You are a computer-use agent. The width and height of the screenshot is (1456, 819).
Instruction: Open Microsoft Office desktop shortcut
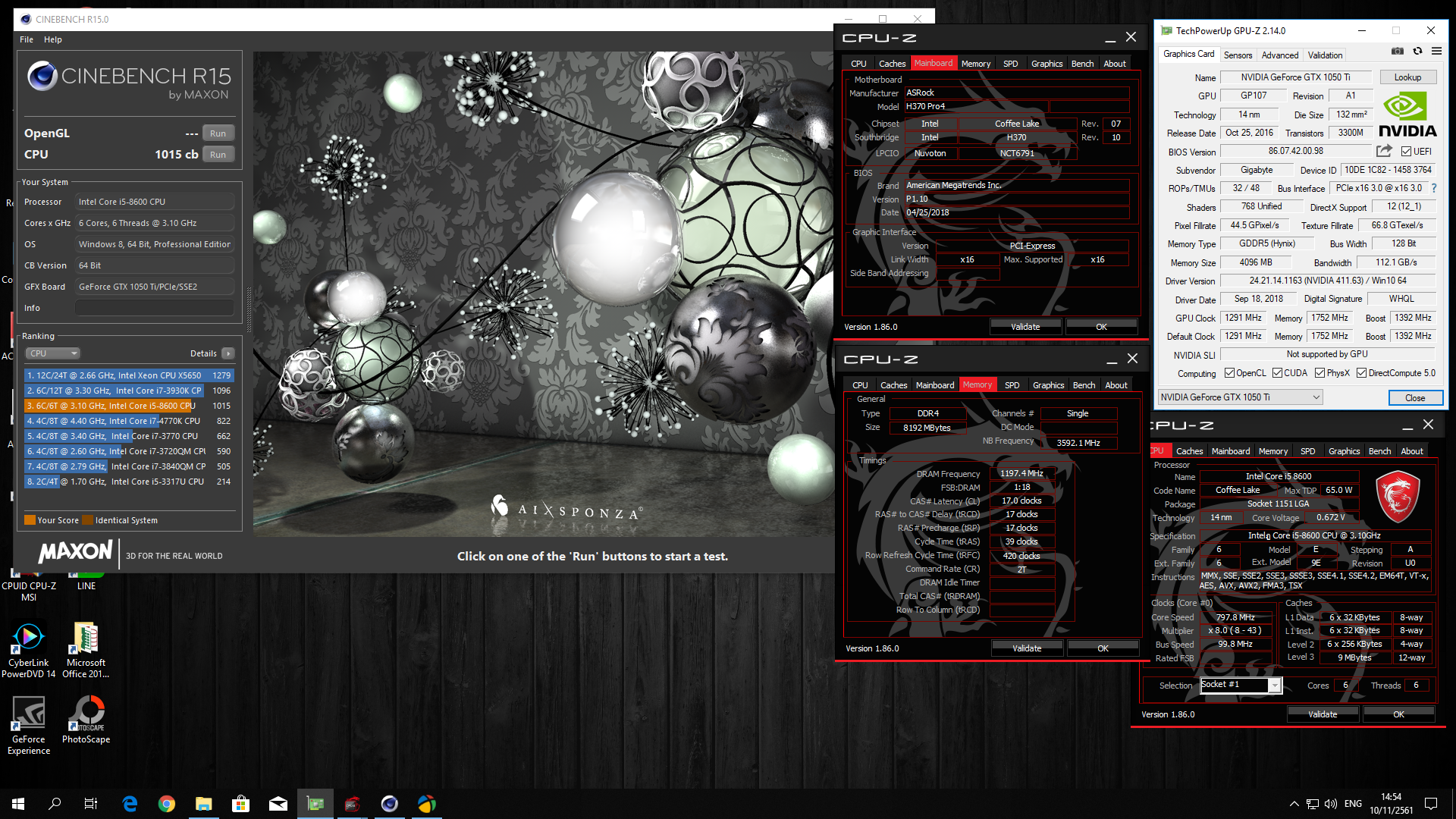tap(86, 650)
